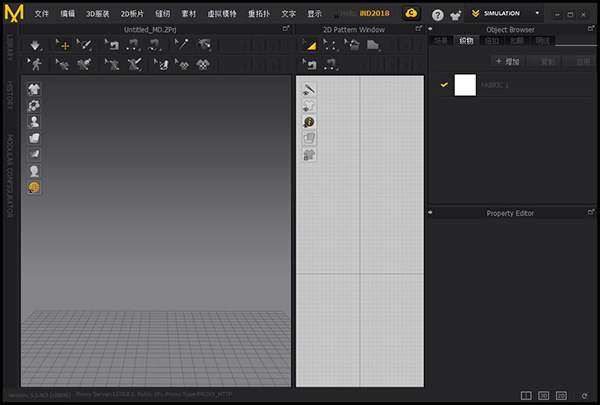Open the SIMULATION mode dropdown arrow
The height and width of the screenshot is (405, 600).
[537, 13]
